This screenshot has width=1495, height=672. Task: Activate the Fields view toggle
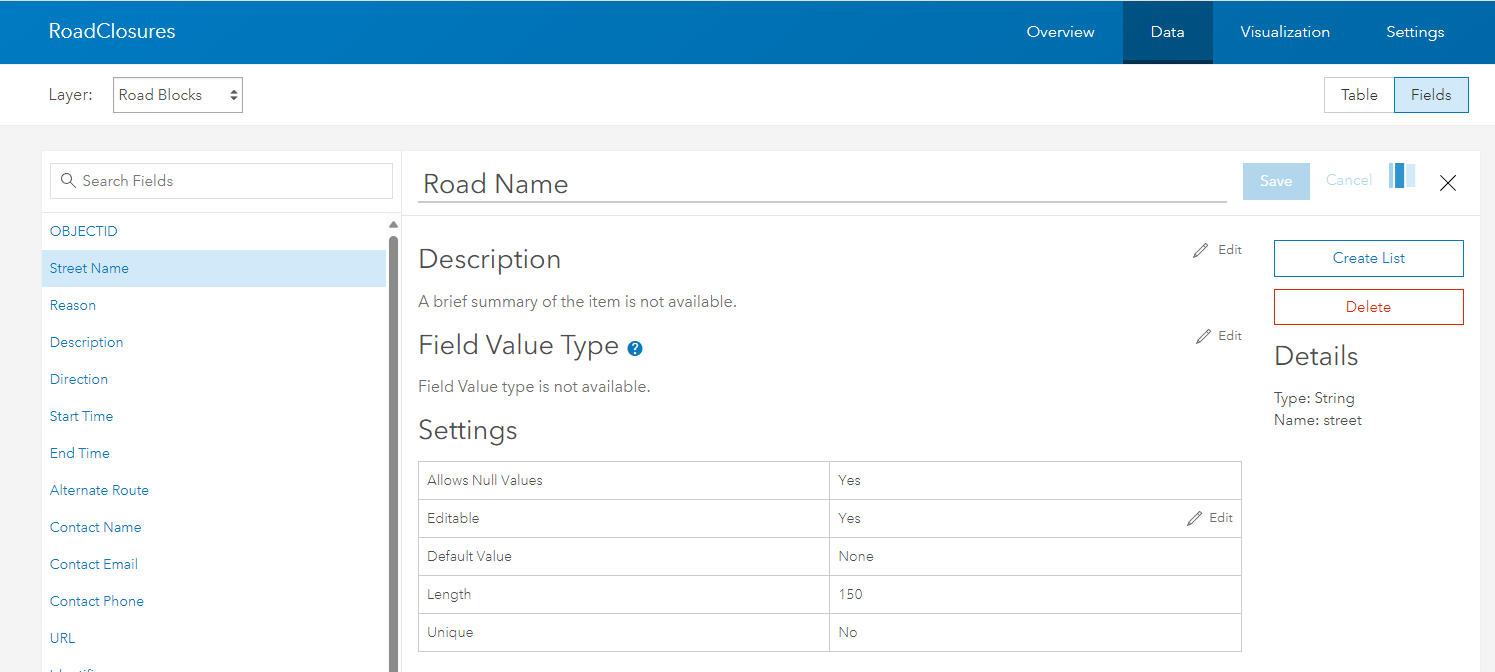1431,94
